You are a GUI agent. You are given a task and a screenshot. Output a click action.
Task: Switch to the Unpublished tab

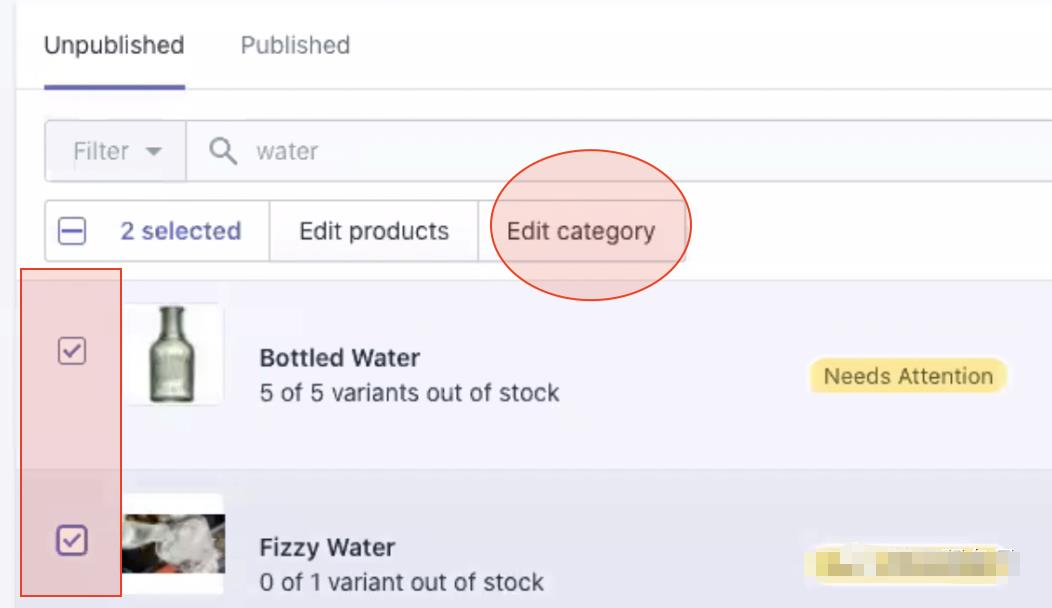pyautogui.click(x=114, y=46)
